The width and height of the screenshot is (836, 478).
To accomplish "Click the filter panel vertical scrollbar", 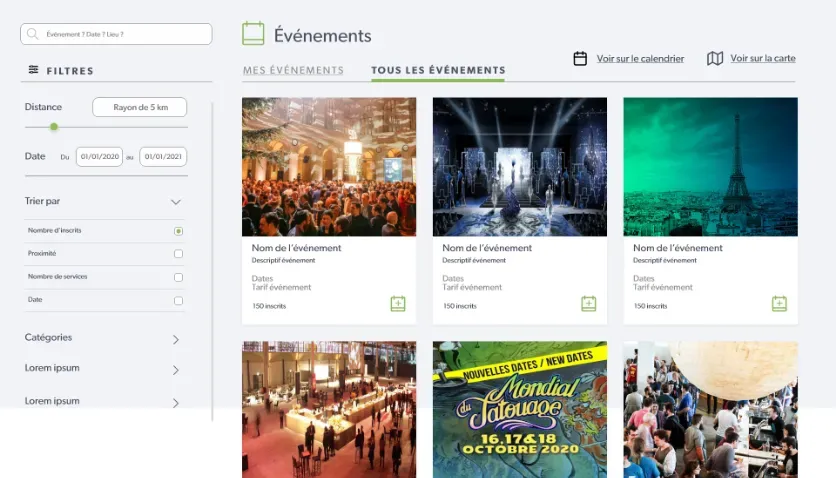I will click(x=212, y=261).
